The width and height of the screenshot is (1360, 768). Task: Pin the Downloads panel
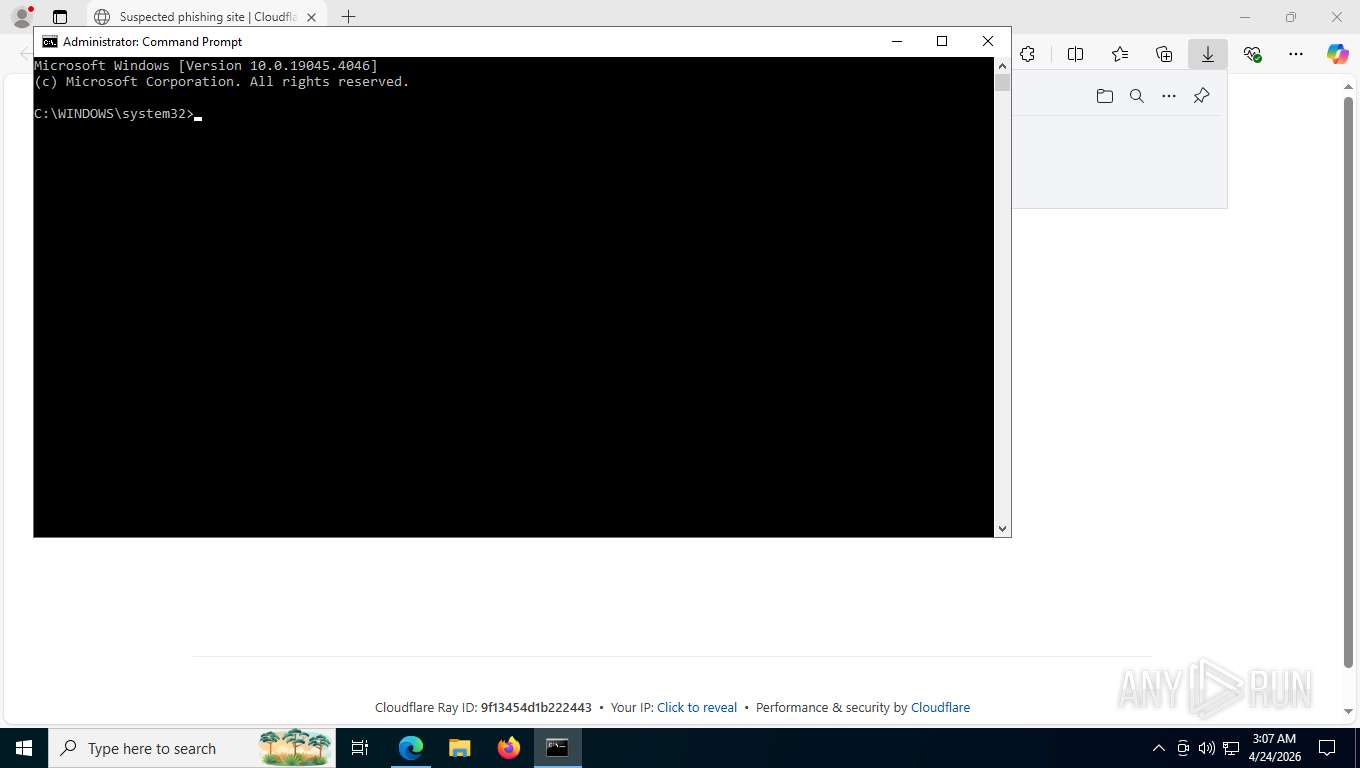point(1202,96)
